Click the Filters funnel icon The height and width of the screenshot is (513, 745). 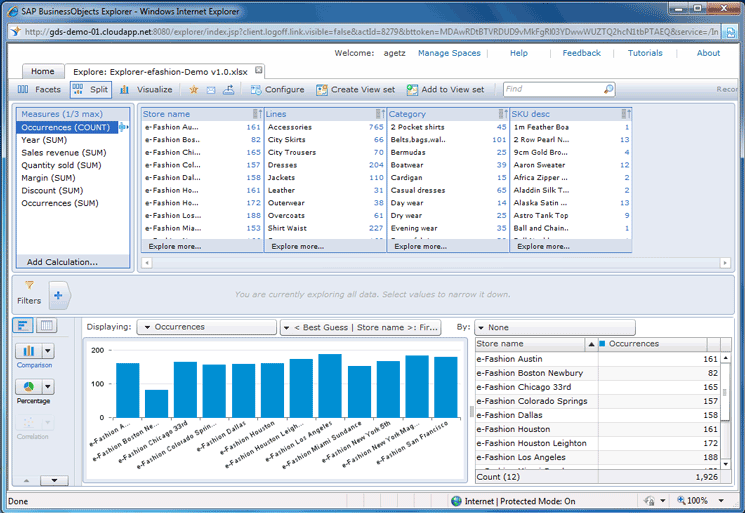tap(29, 285)
